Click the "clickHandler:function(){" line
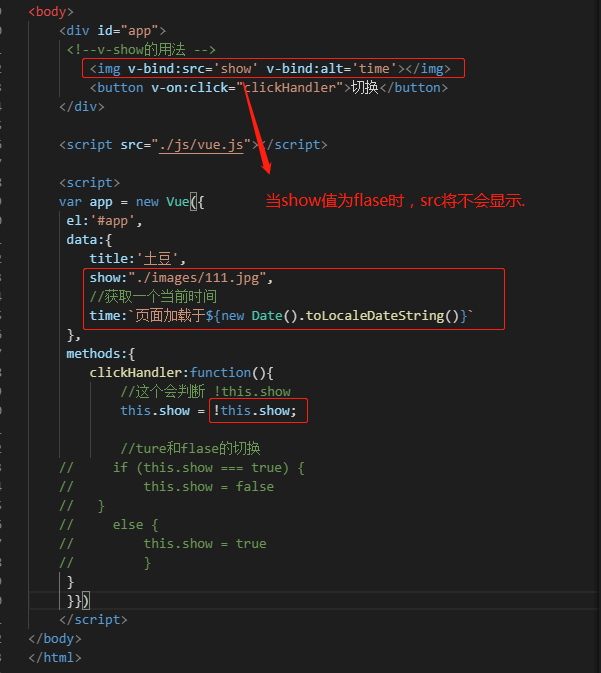The height and width of the screenshot is (673, 601). 181,373
